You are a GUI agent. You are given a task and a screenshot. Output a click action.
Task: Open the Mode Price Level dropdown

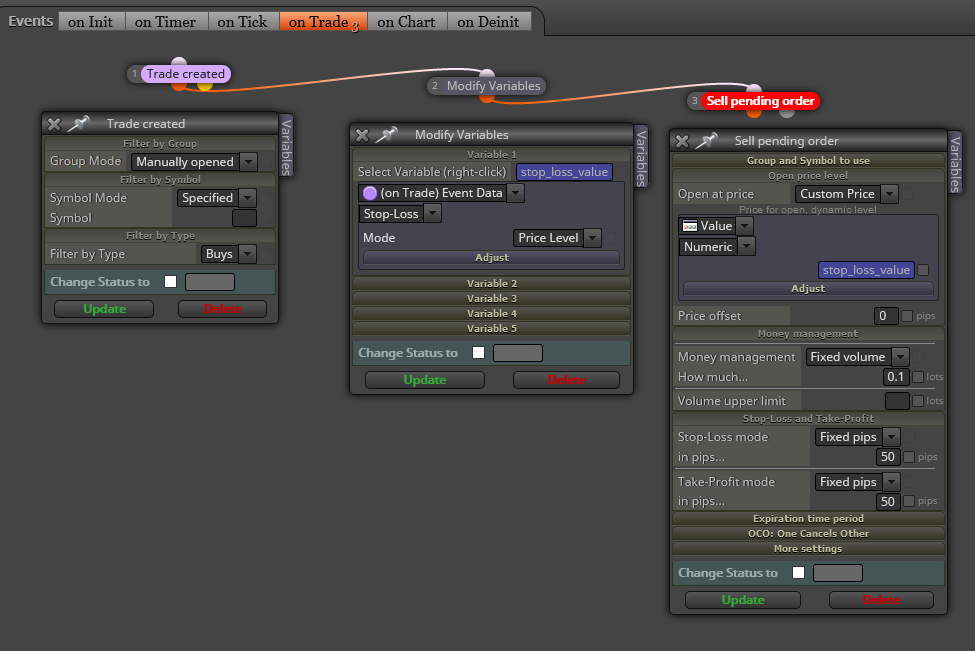coord(557,238)
